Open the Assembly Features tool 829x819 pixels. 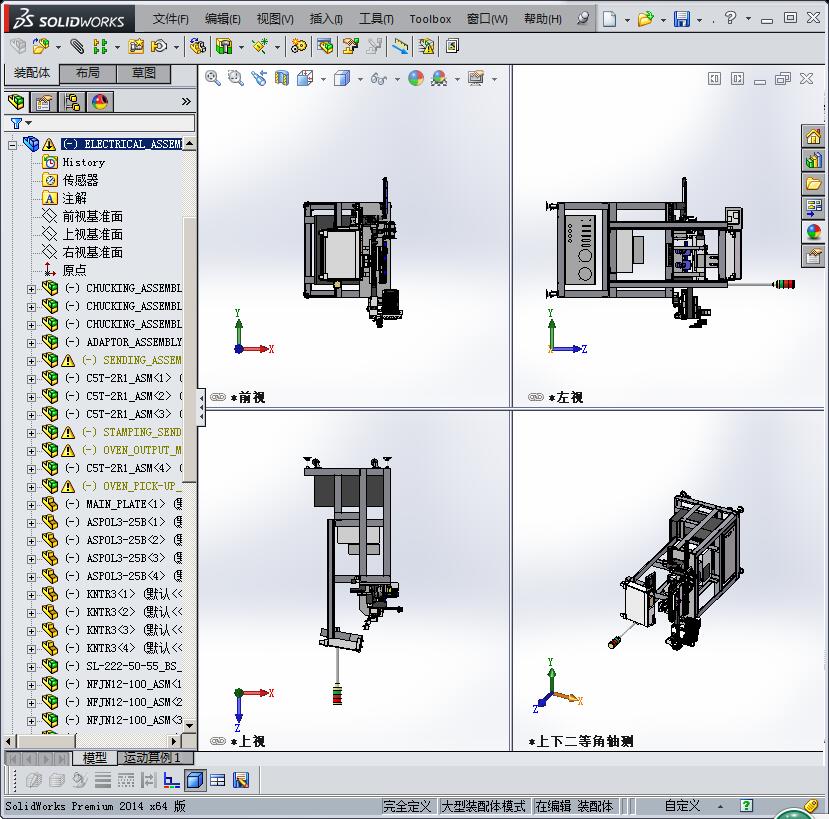[224, 47]
